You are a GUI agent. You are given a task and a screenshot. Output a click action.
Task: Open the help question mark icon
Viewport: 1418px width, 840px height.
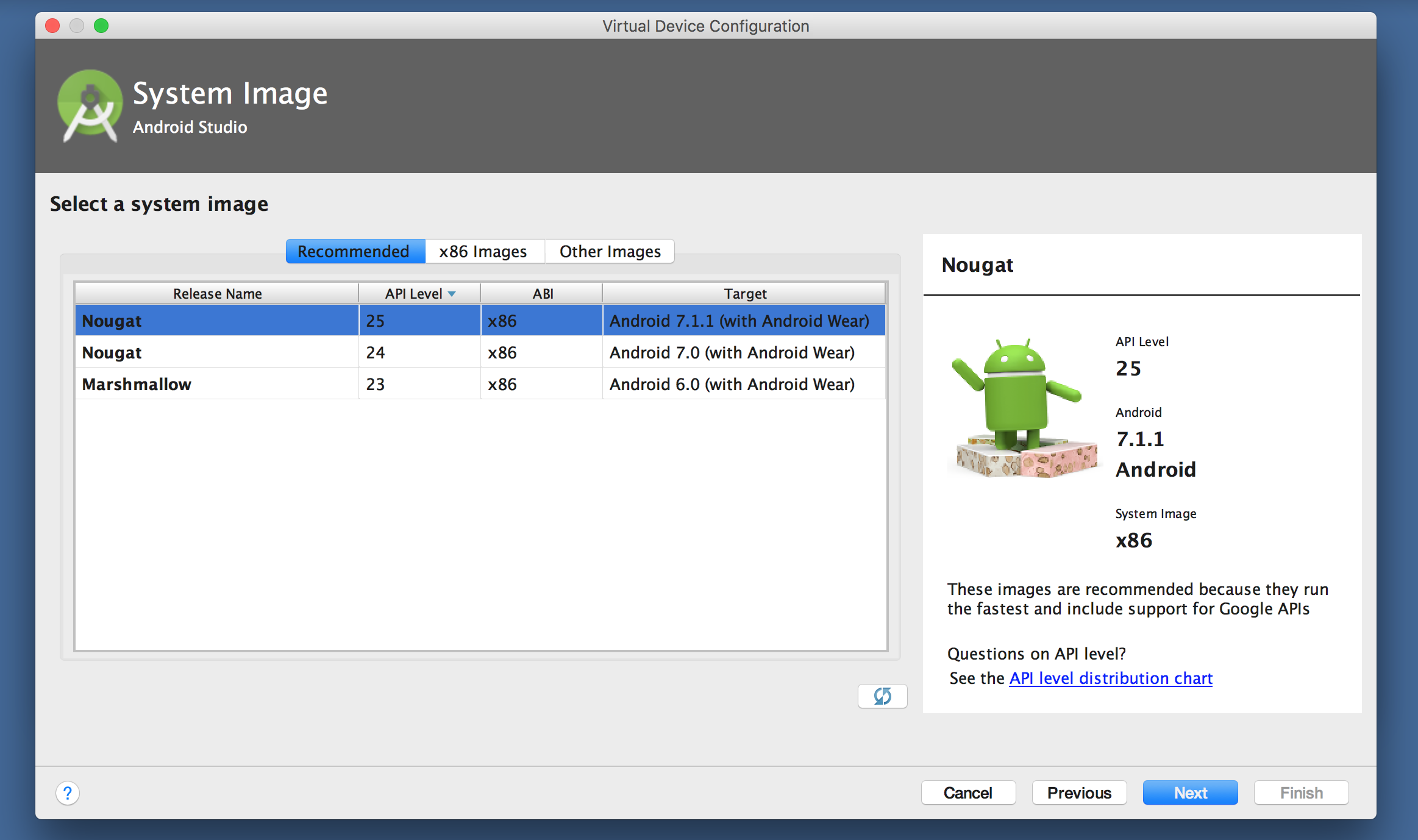pyautogui.click(x=68, y=793)
